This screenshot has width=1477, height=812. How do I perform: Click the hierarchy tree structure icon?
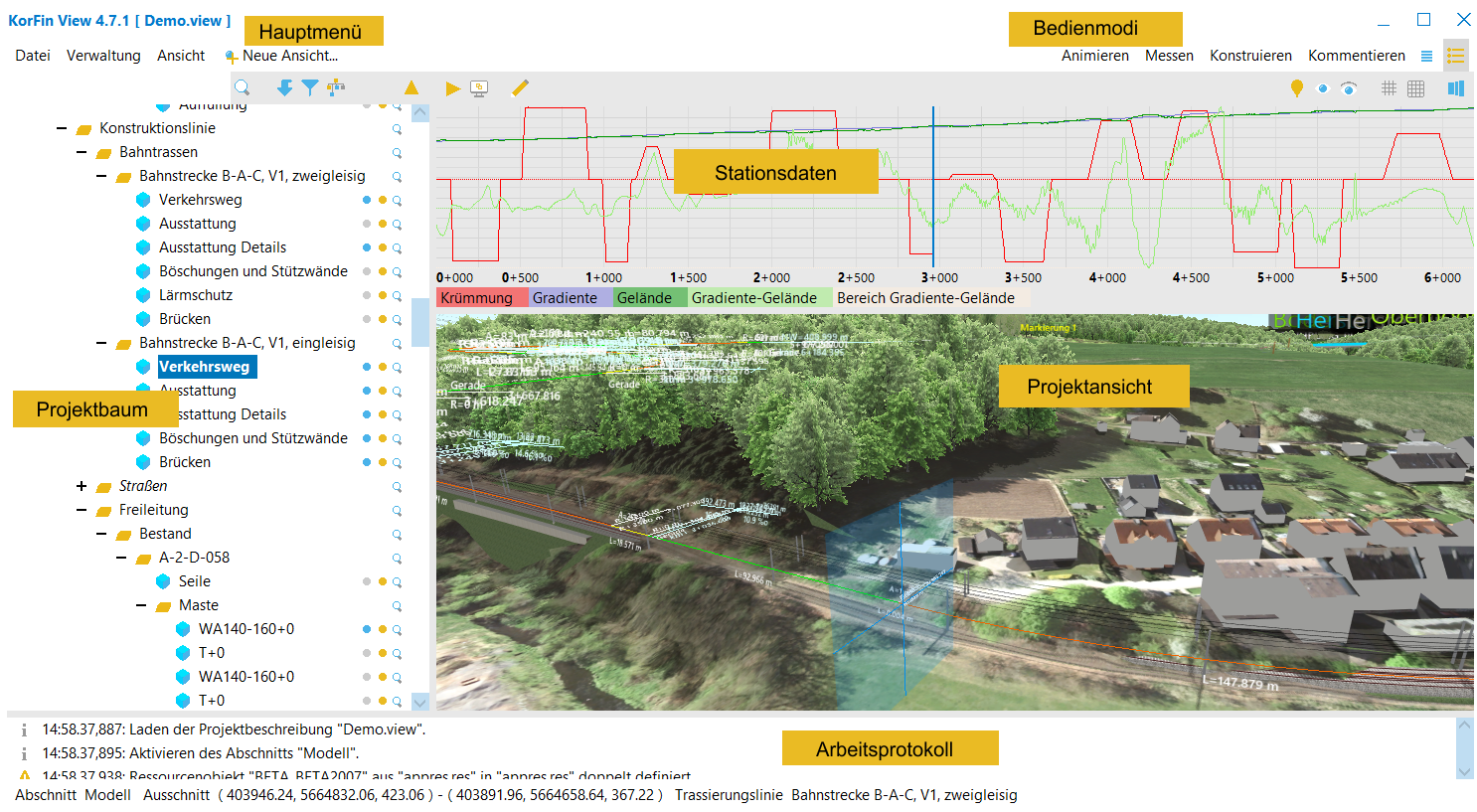(336, 87)
